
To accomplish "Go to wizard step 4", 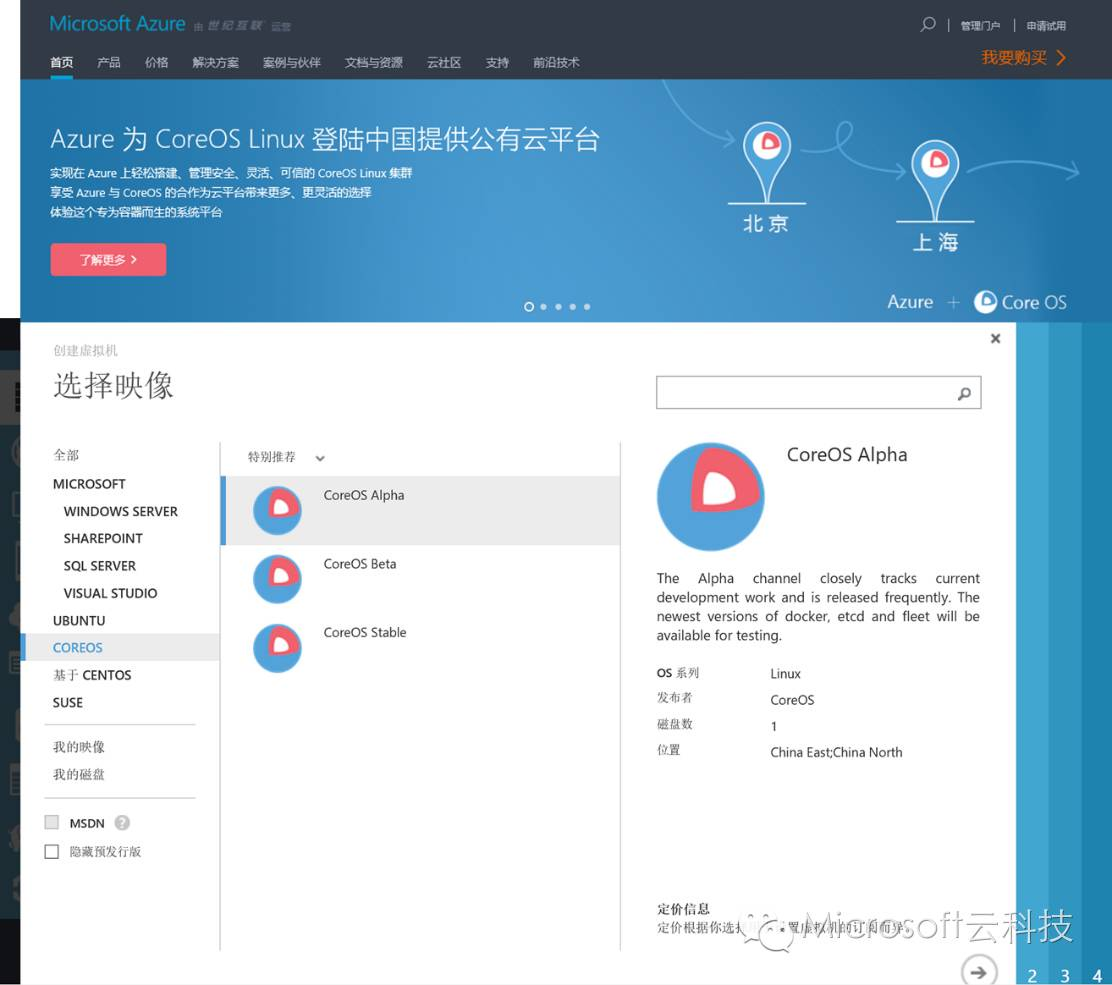I will click(x=1097, y=975).
